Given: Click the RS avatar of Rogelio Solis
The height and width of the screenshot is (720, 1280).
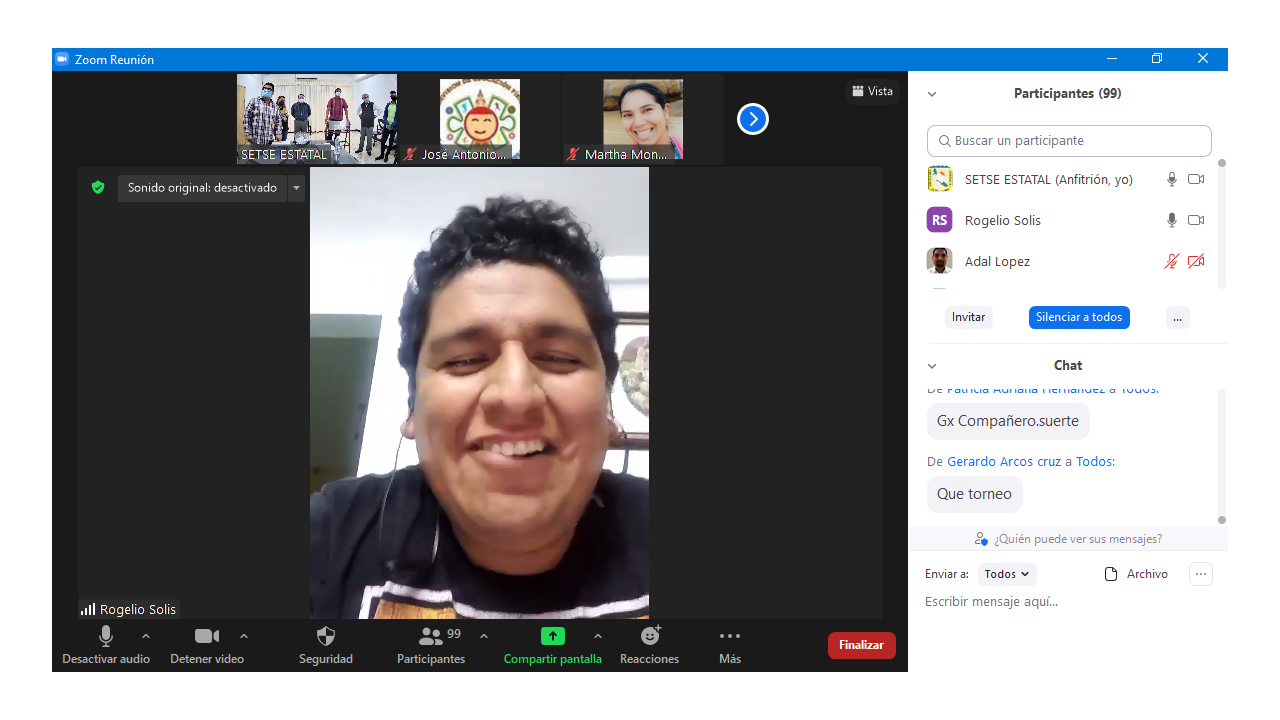Looking at the screenshot, I should [x=940, y=220].
